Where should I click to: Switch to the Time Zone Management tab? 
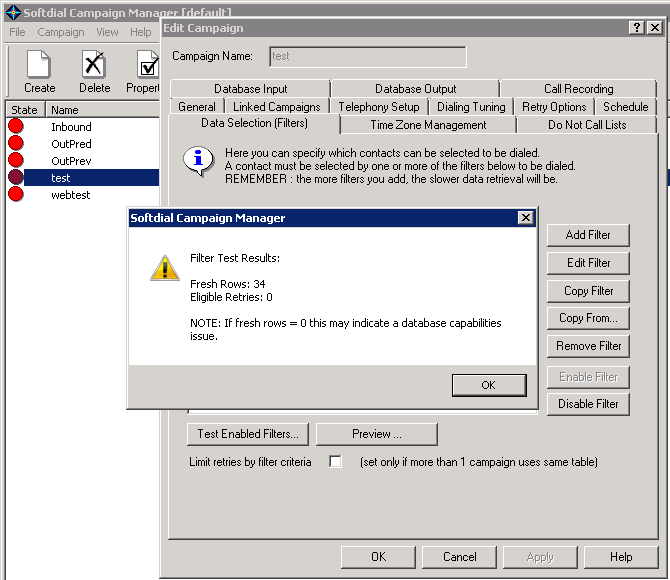[428, 125]
